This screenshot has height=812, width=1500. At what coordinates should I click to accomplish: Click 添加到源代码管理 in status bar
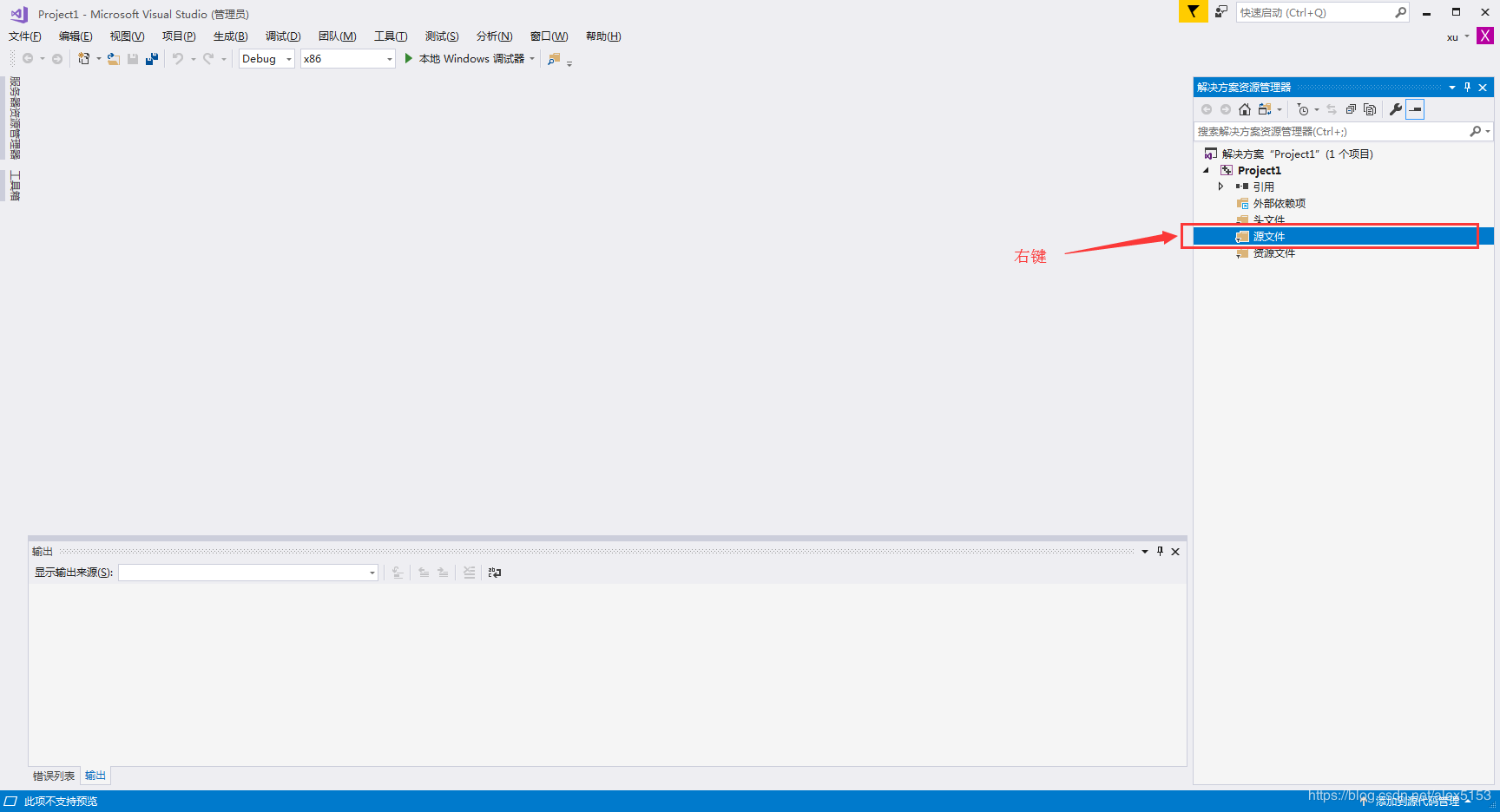pos(1417,802)
